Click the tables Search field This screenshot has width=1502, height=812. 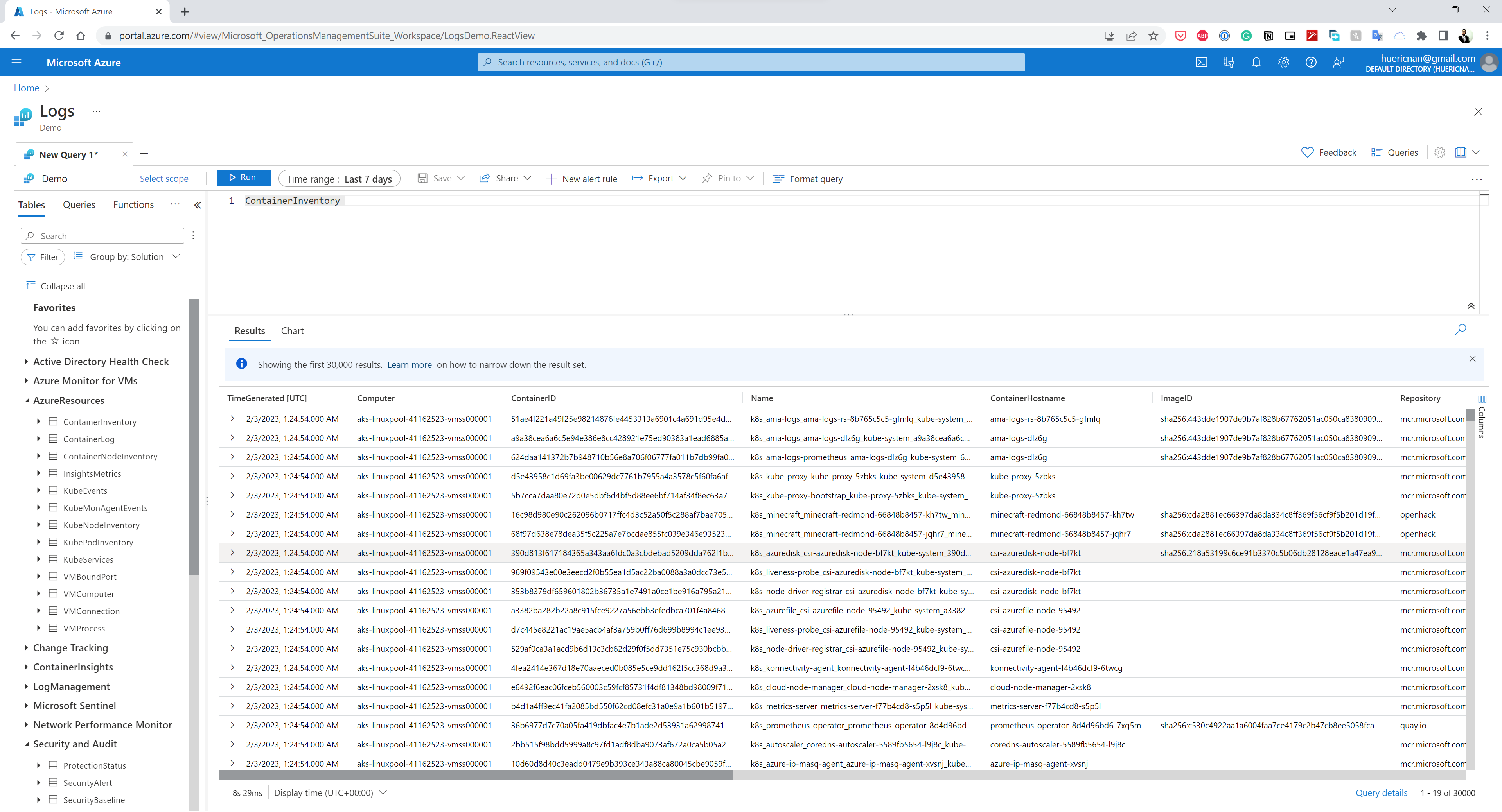click(x=102, y=235)
